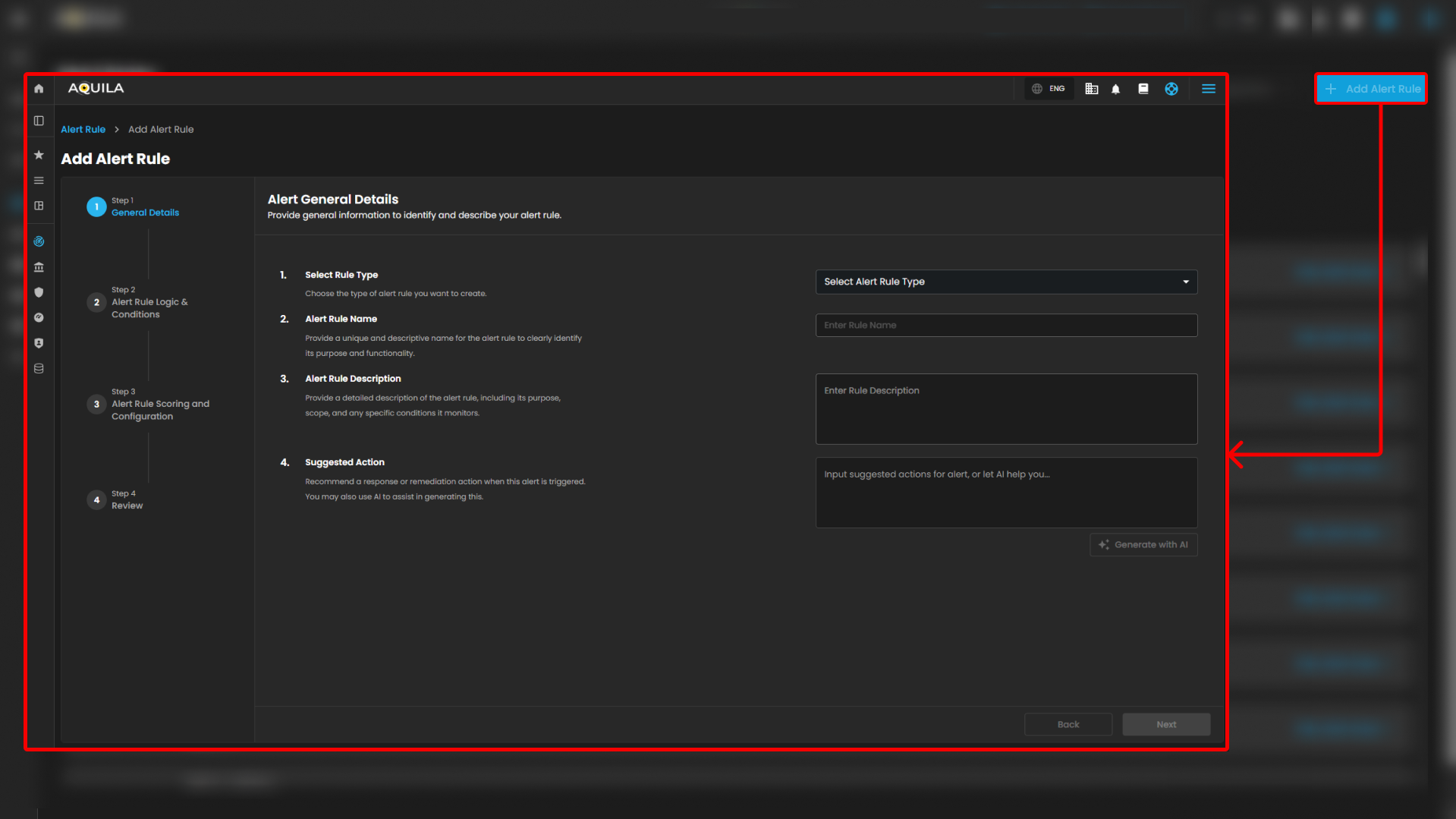Open the bank institution sidebar icon
The width and height of the screenshot is (1456, 819).
pos(39,267)
